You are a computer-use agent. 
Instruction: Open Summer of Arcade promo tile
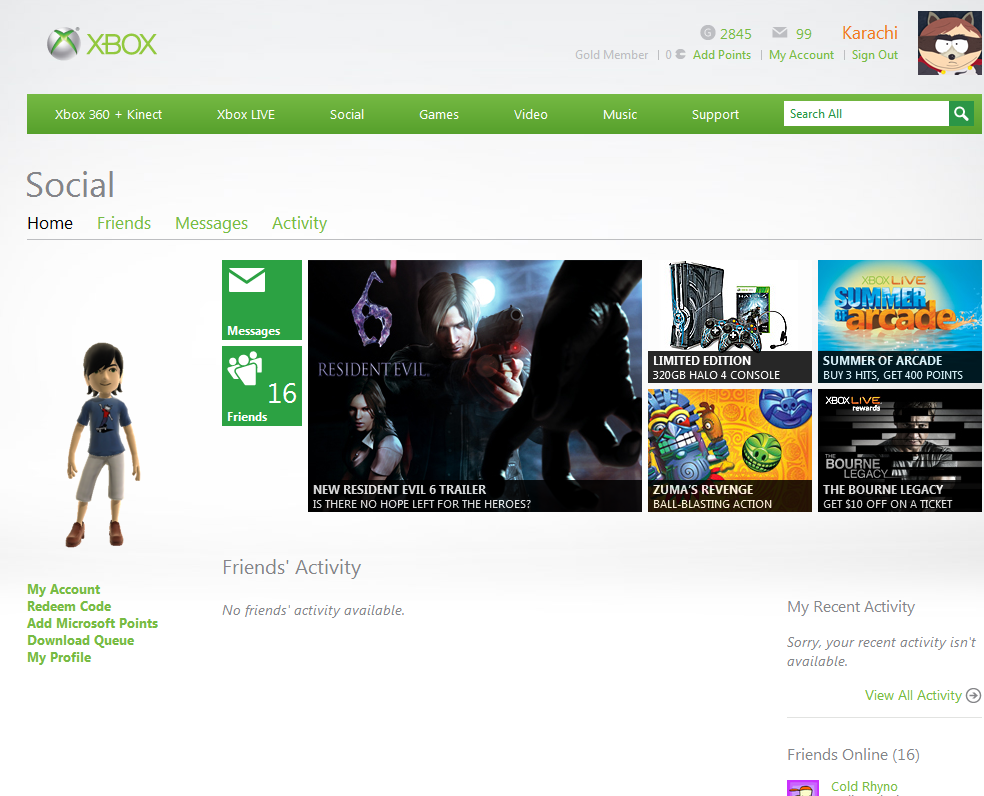coord(900,321)
